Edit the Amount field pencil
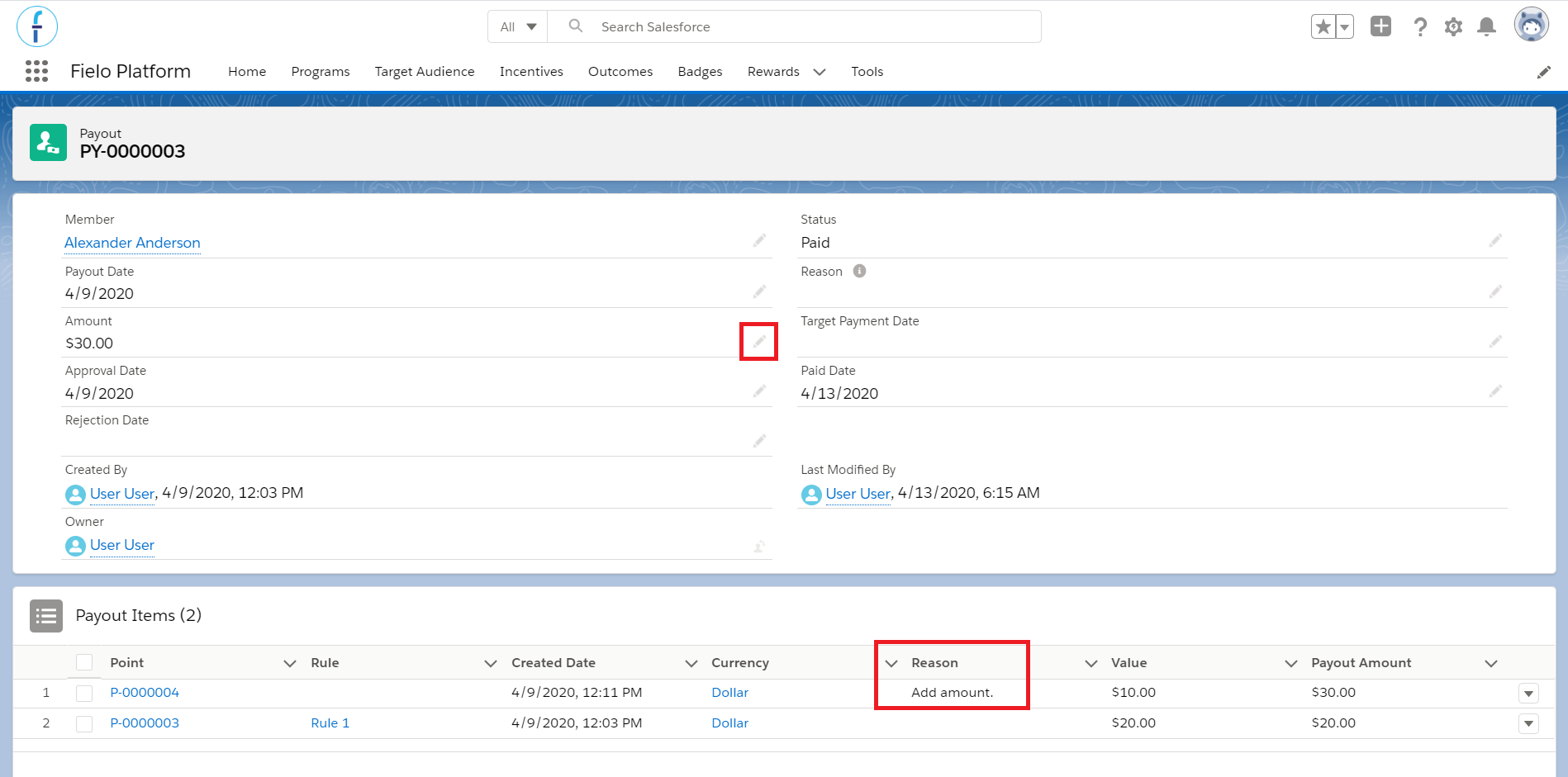The image size is (1568, 777). [x=759, y=341]
